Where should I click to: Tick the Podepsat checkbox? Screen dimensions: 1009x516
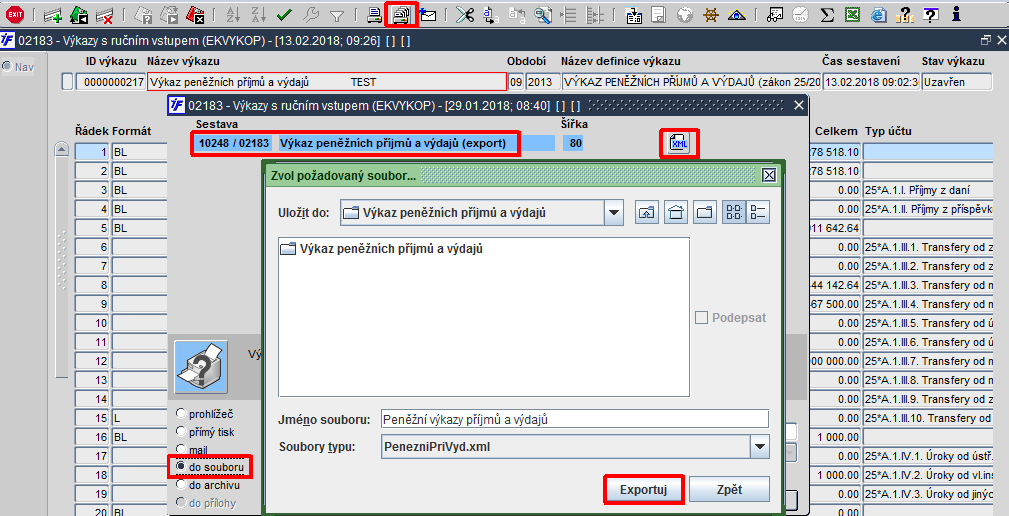[x=701, y=318]
